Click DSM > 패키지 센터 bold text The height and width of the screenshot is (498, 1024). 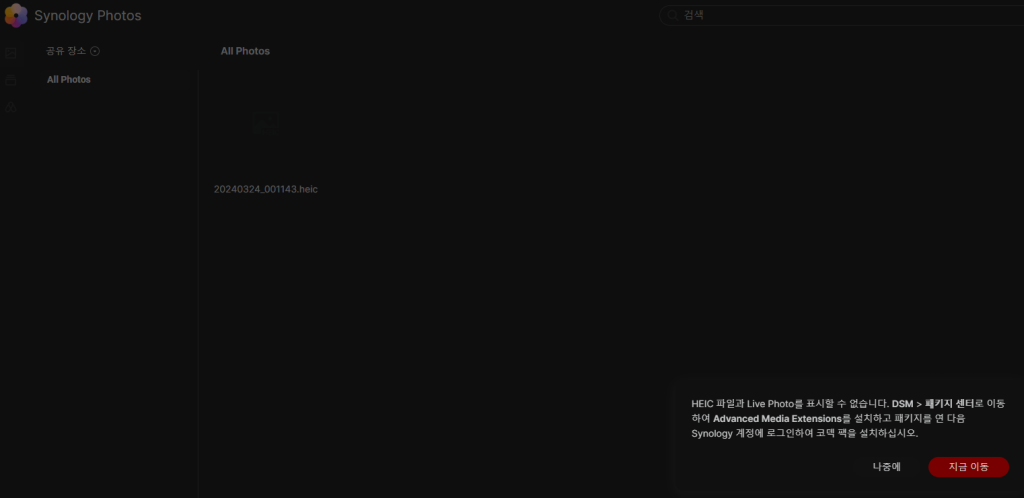click(x=932, y=403)
